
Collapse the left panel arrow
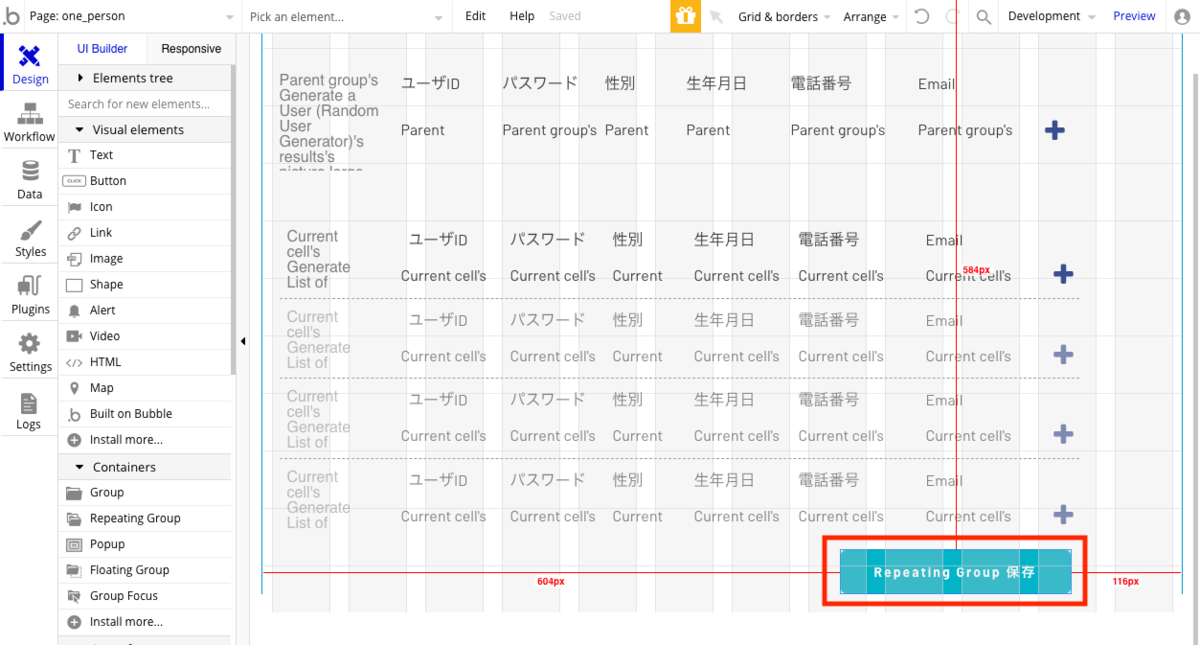coord(243,341)
